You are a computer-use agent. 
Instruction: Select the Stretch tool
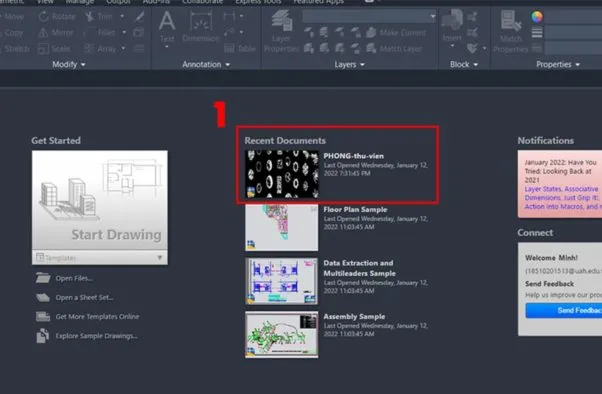[15, 49]
